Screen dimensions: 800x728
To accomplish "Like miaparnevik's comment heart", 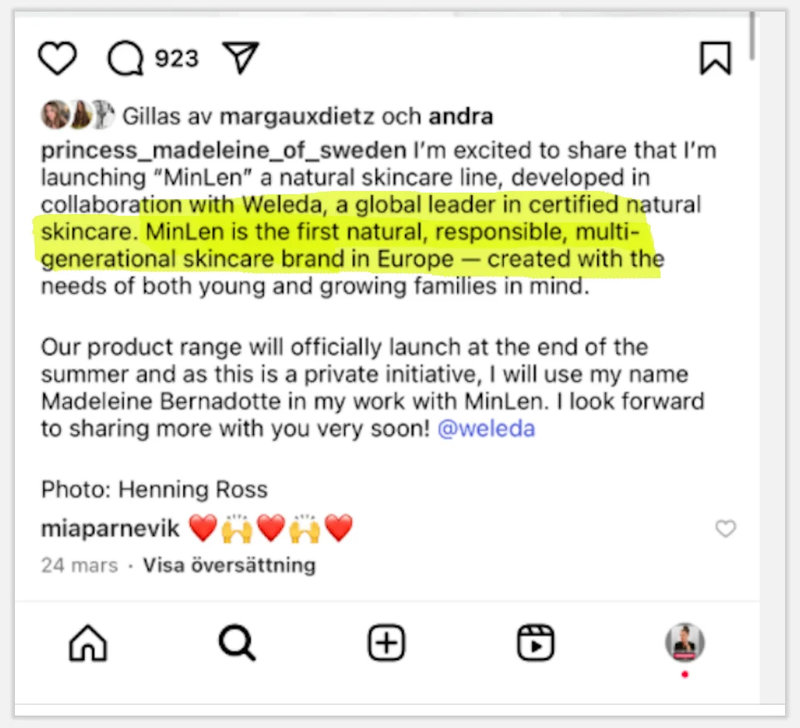I will (x=726, y=529).
